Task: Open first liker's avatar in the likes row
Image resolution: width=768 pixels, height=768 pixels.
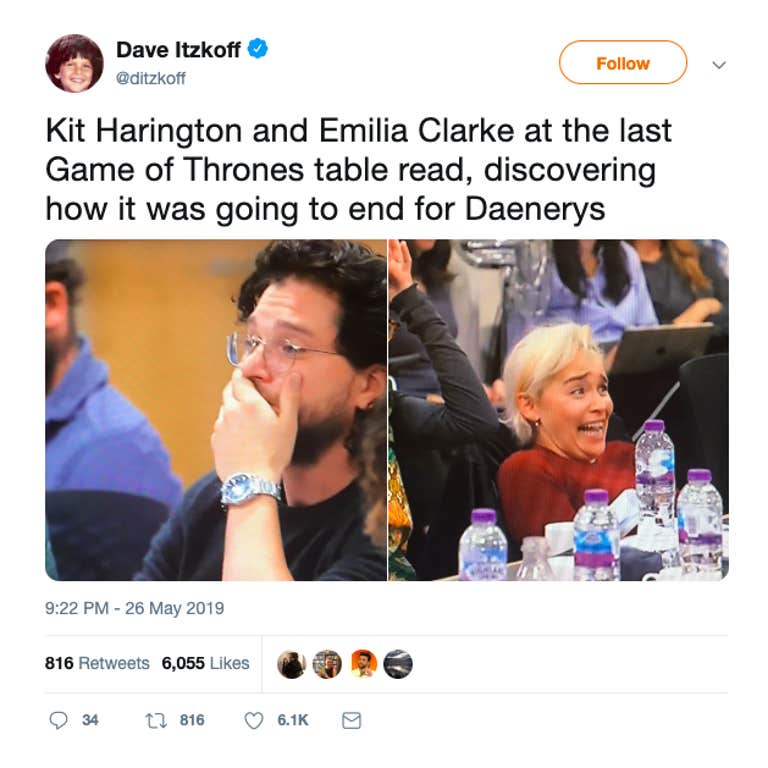Action: 291,664
